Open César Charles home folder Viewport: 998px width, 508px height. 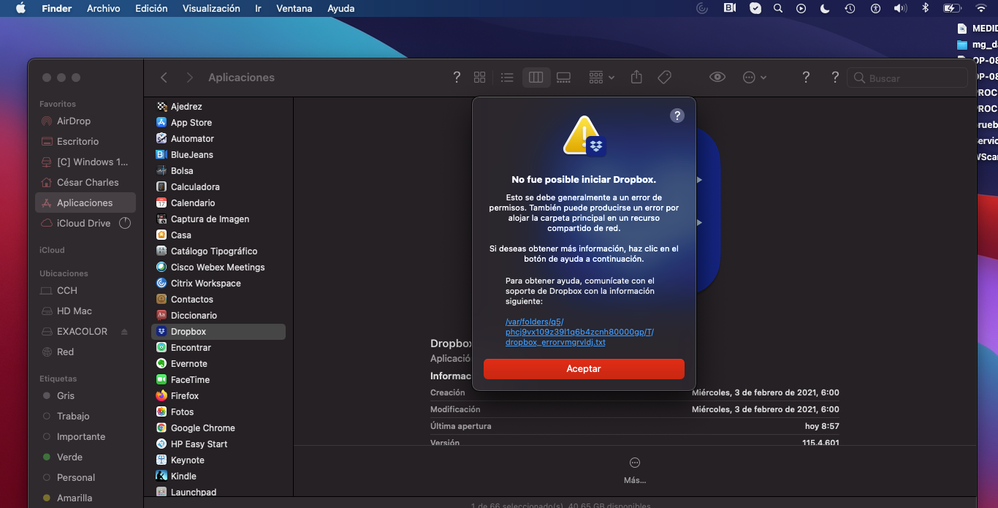[85, 182]
